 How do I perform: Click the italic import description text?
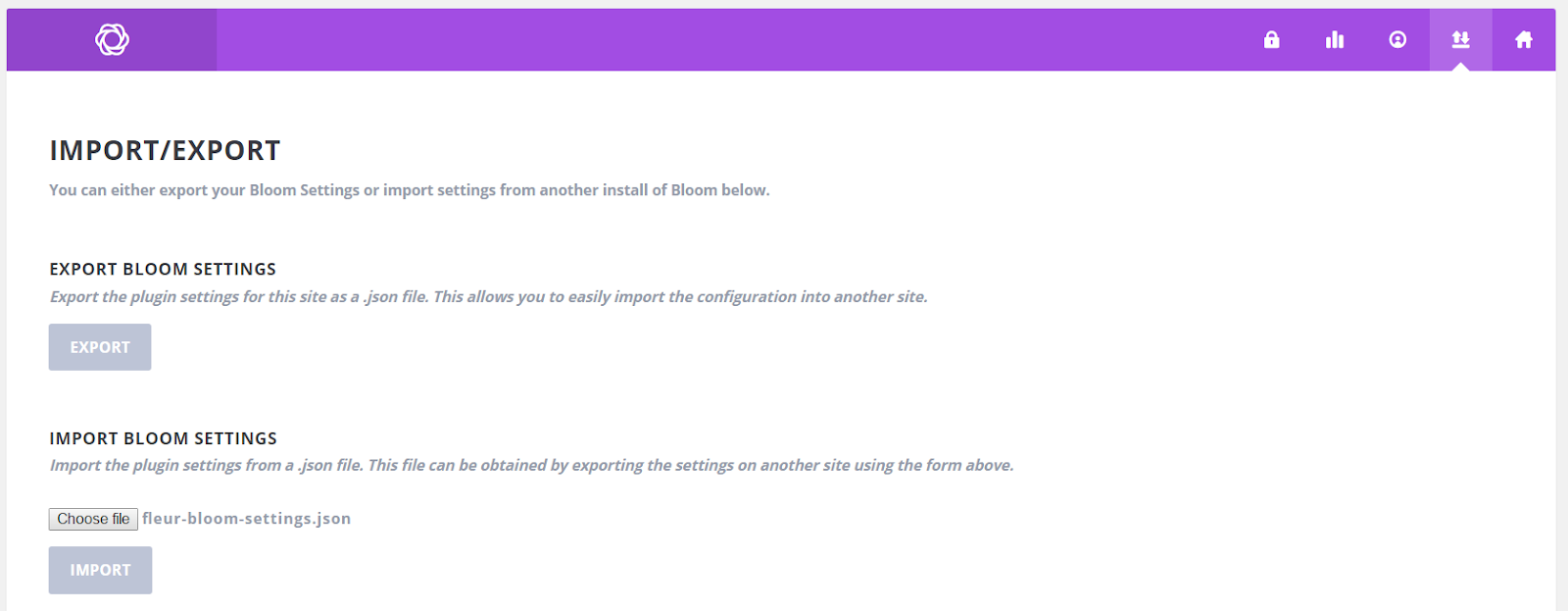tap(531, 465)
